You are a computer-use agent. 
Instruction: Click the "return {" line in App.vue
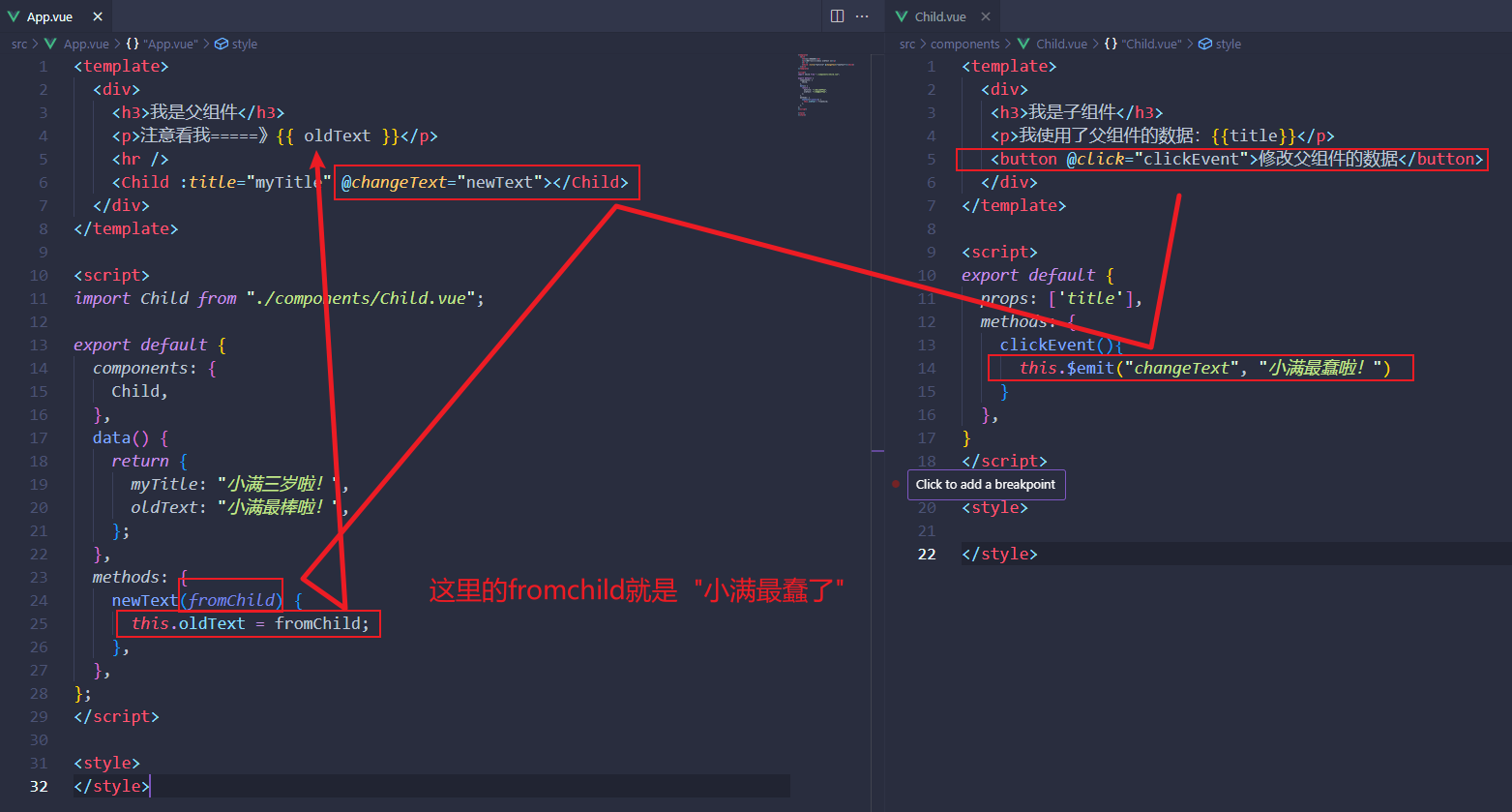click(150, 461)
